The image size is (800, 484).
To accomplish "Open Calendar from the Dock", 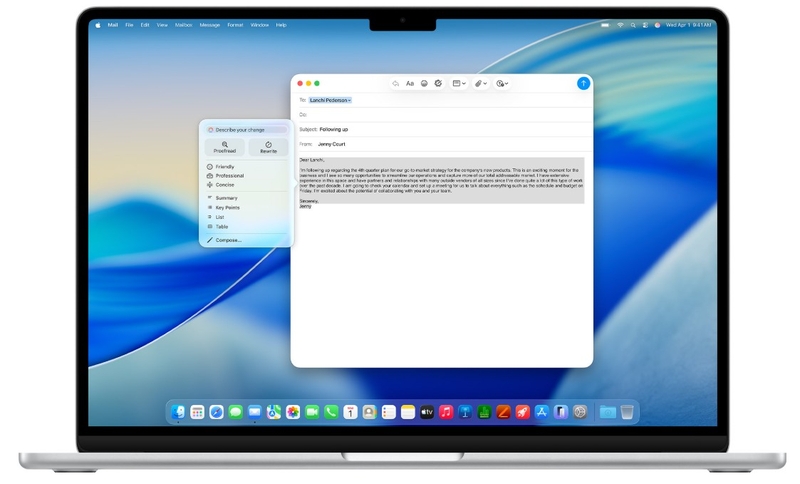I will point(350,412).
